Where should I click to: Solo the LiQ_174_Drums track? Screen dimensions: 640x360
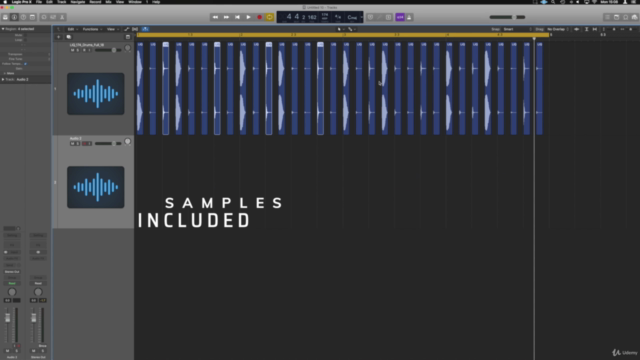click(x=78, y=50)
